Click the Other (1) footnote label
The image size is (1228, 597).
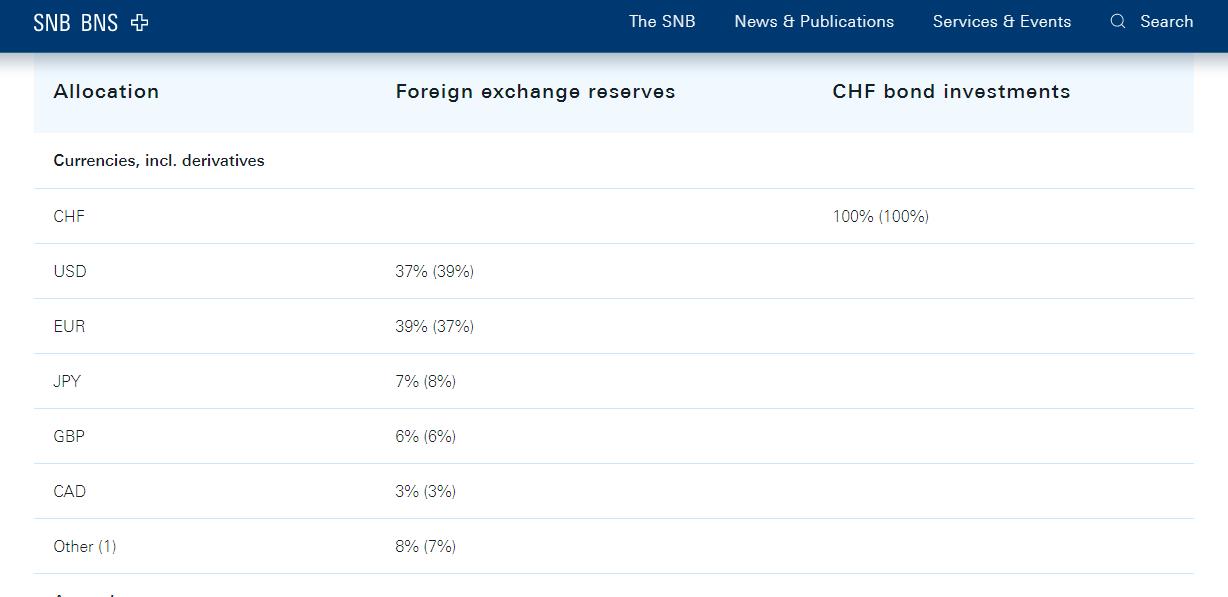[x=85, y=546]
